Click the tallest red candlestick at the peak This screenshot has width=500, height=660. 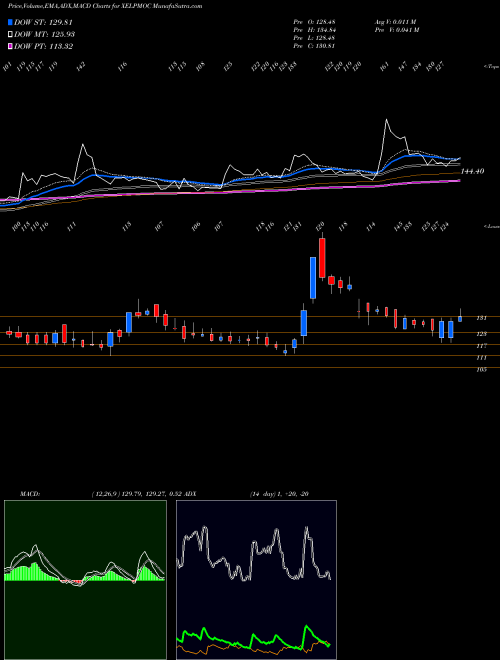point(322,258)
